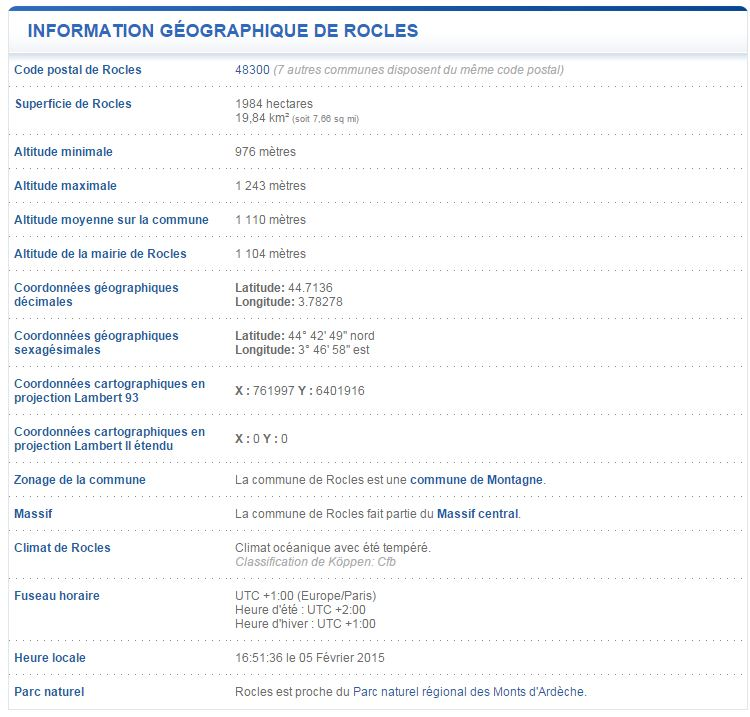Select the text about 'Monts d'Ardèche' park
This screenshot has height=717, width=750.
pyautogui.click(x=410, y=692)
